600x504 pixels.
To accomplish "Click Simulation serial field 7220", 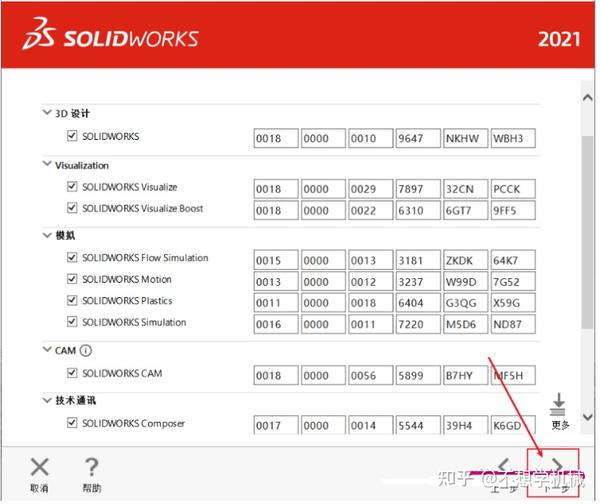I will pyautogui.click(x=418, y=324).
